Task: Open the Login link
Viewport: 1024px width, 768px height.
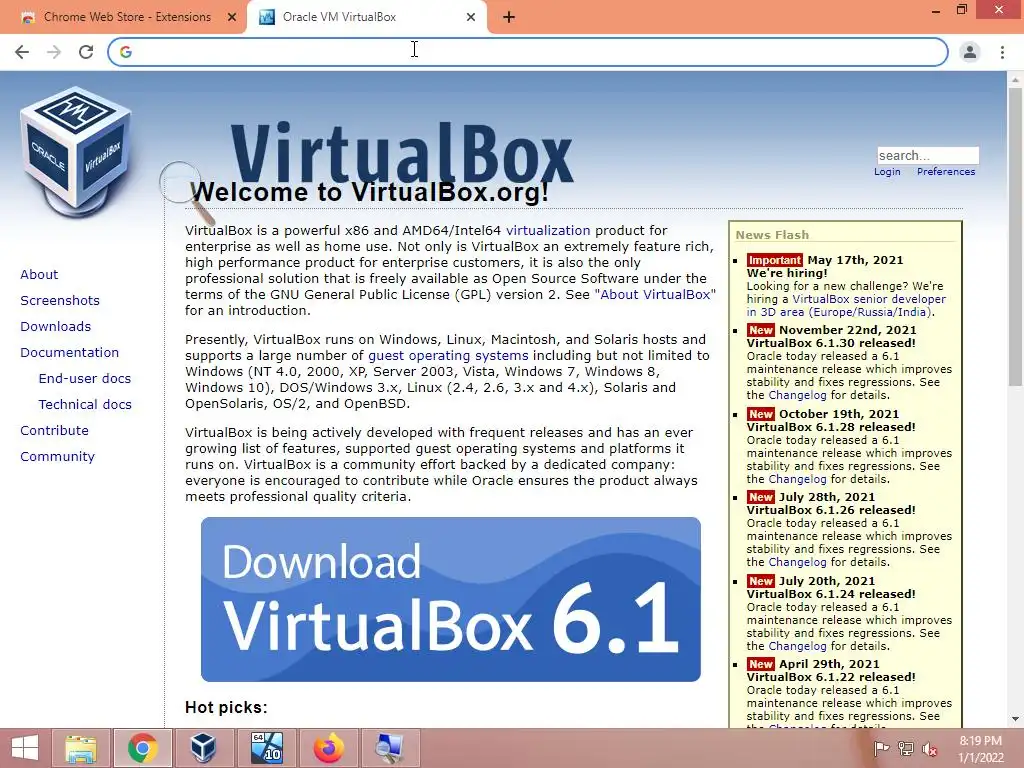Action: pos(887,172)
